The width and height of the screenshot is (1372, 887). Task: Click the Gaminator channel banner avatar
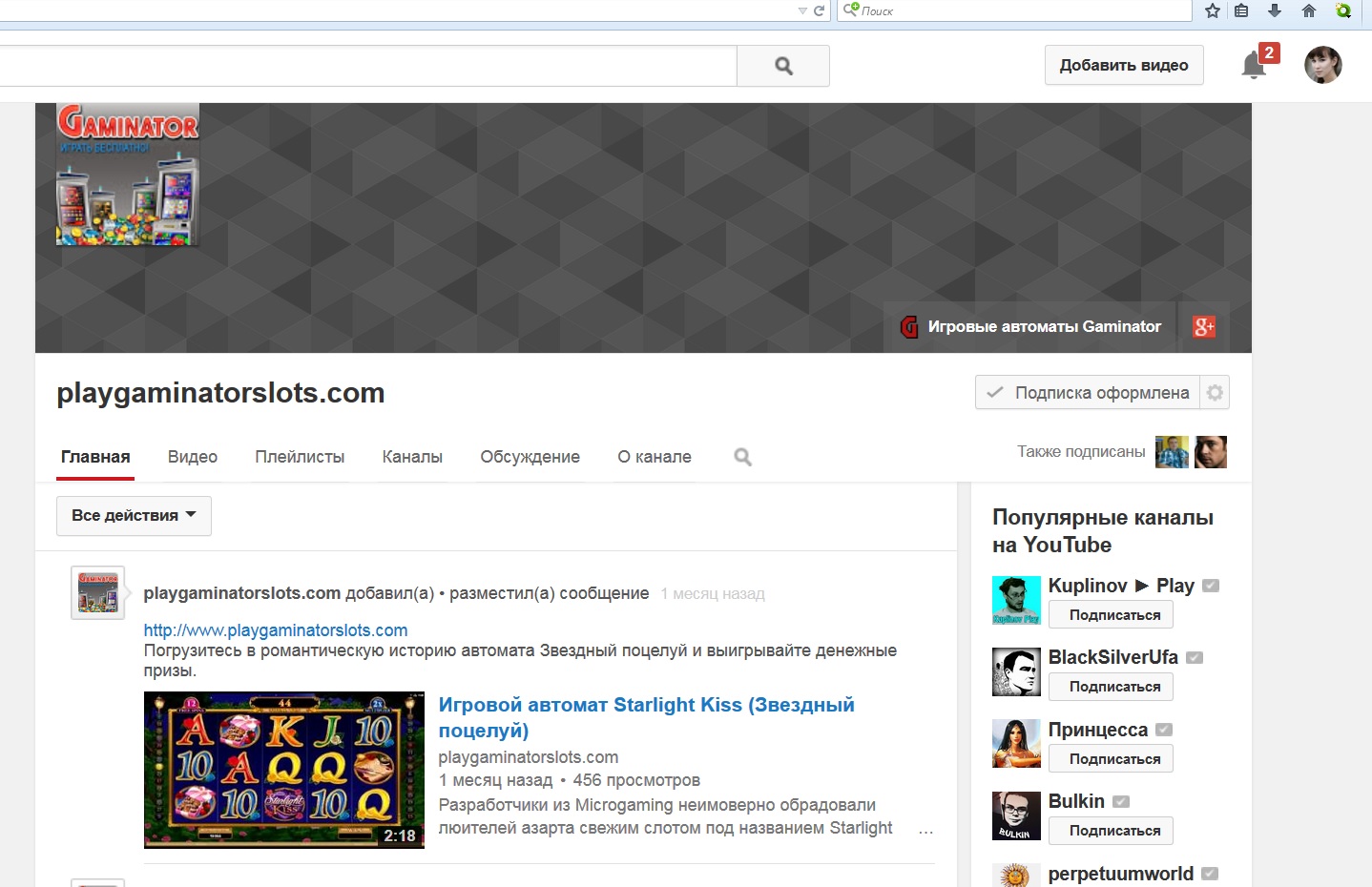(128, 175)
